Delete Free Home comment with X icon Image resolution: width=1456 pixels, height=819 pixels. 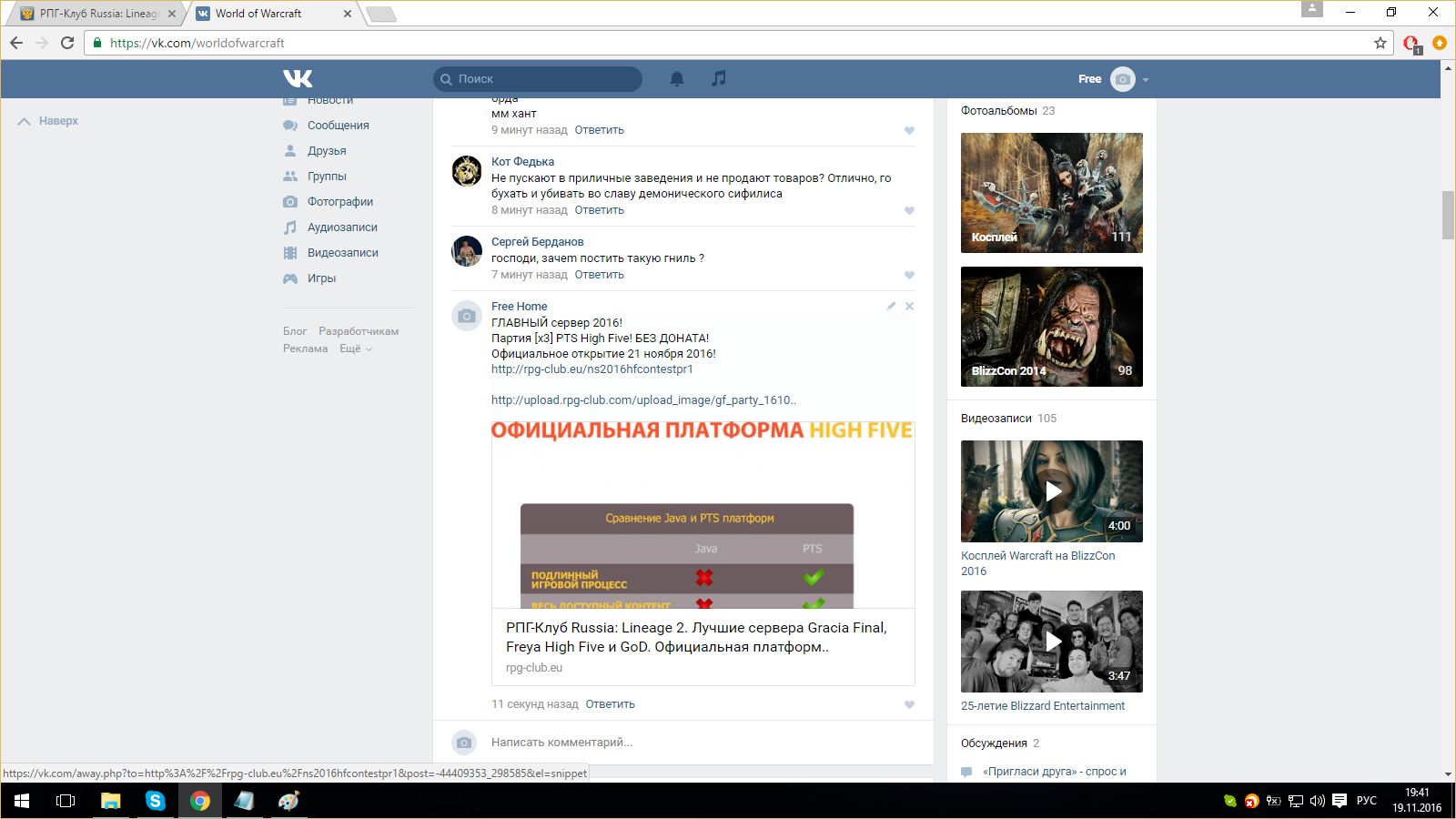click(909, 307)
